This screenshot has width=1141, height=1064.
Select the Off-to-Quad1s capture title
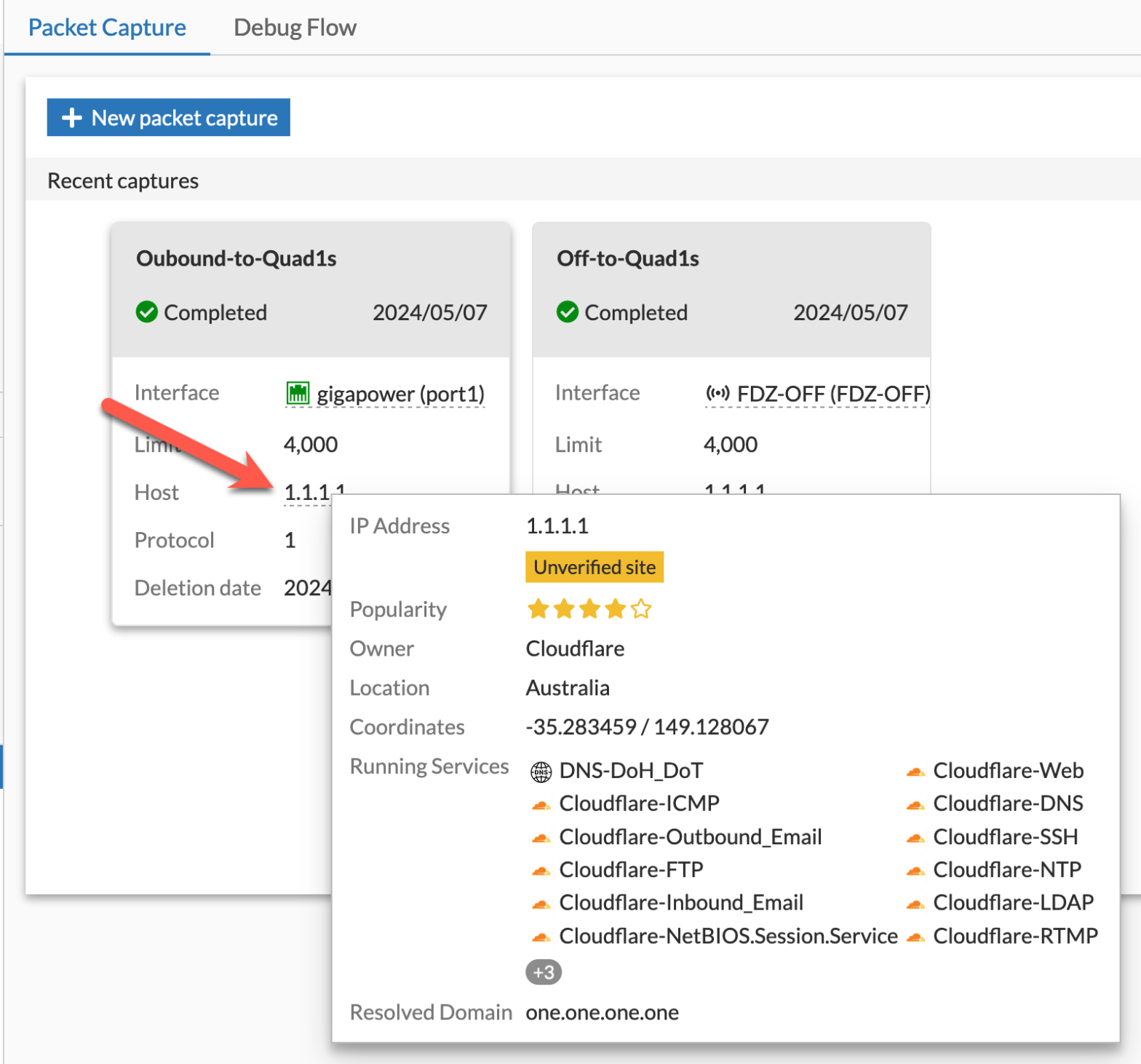628,258
